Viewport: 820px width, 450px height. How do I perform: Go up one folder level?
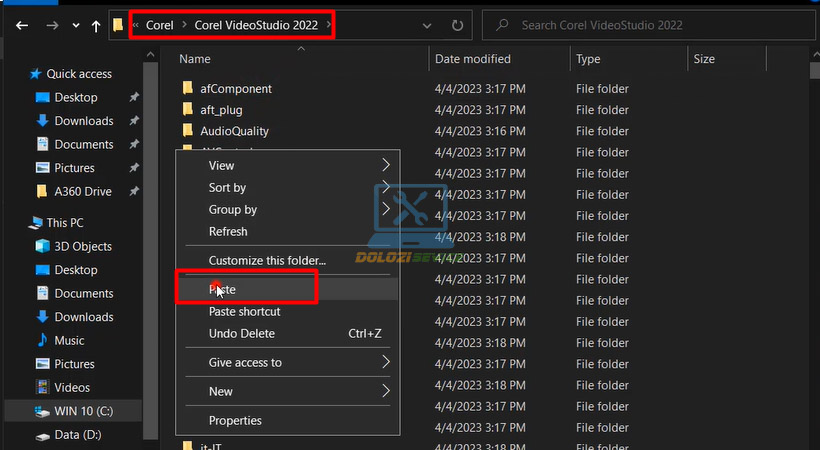click(96, 25)
